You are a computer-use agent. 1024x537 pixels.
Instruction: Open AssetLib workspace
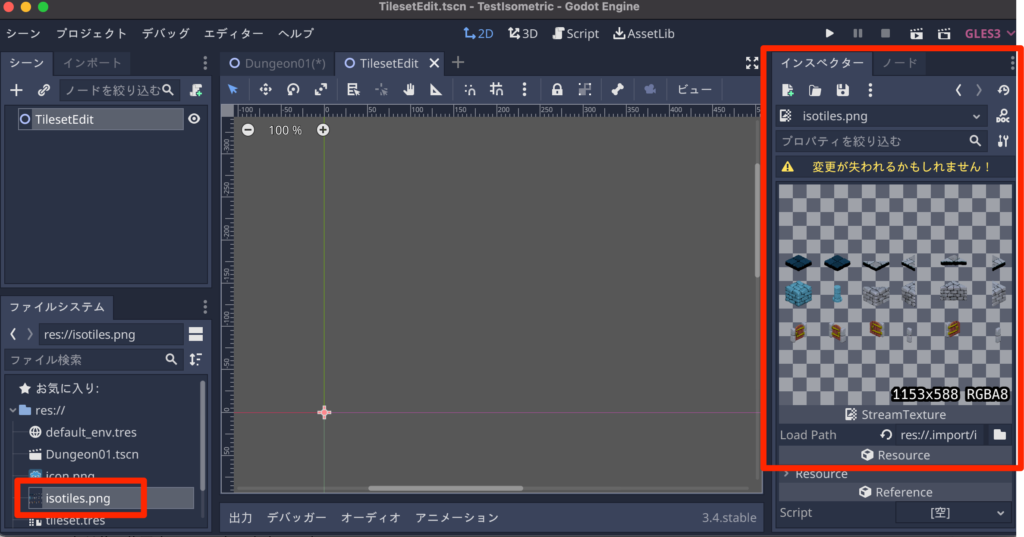pos(644,33)
